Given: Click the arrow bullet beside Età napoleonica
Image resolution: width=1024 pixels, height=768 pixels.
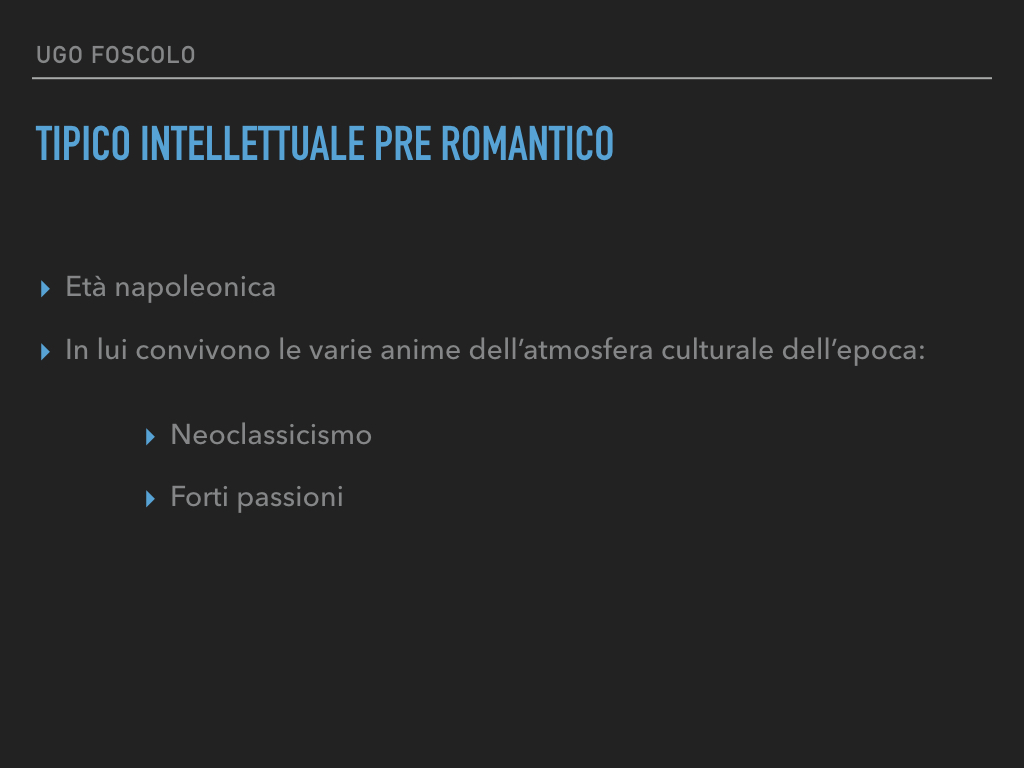Looking at the screenshot, I should 45,289.
